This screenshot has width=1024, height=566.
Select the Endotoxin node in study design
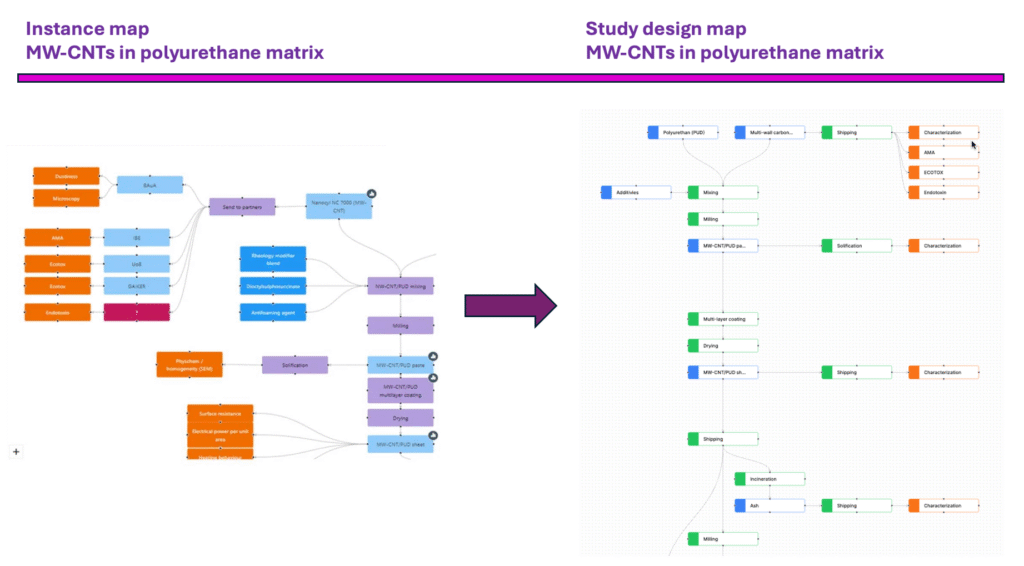[943, 192]
